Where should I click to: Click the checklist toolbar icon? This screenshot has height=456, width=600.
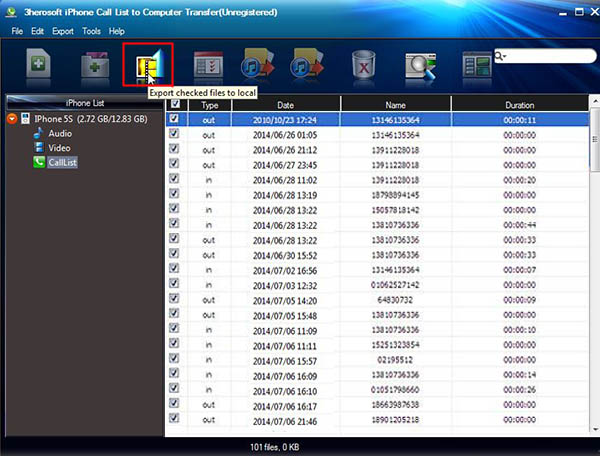[207, 67]
